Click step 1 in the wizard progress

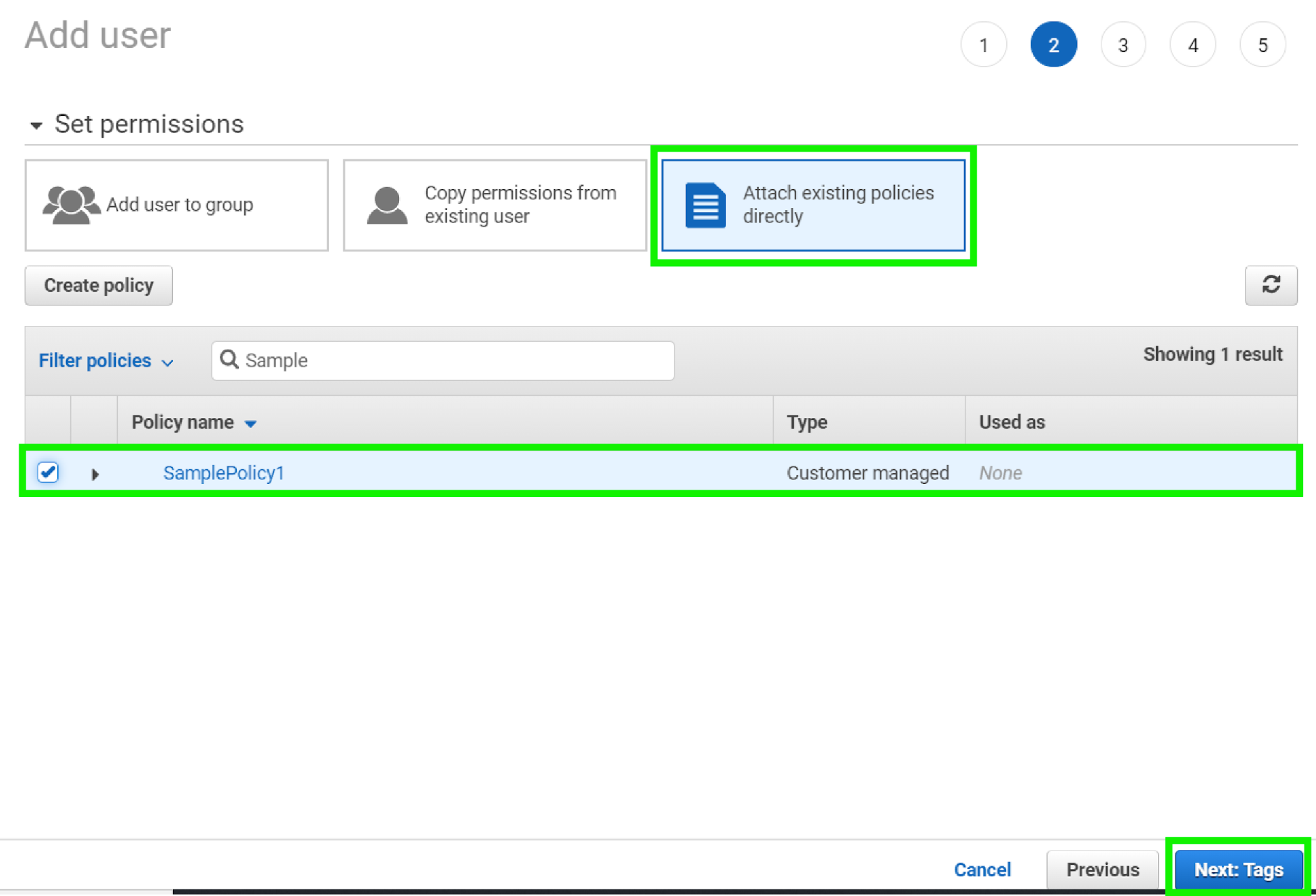click(x=984, y=44)
